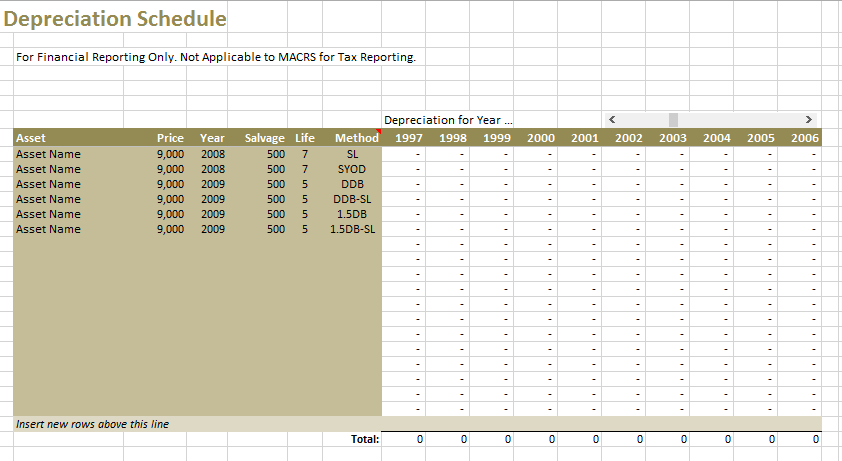Click the year scrollbar thumb

[x=674, y=119]
